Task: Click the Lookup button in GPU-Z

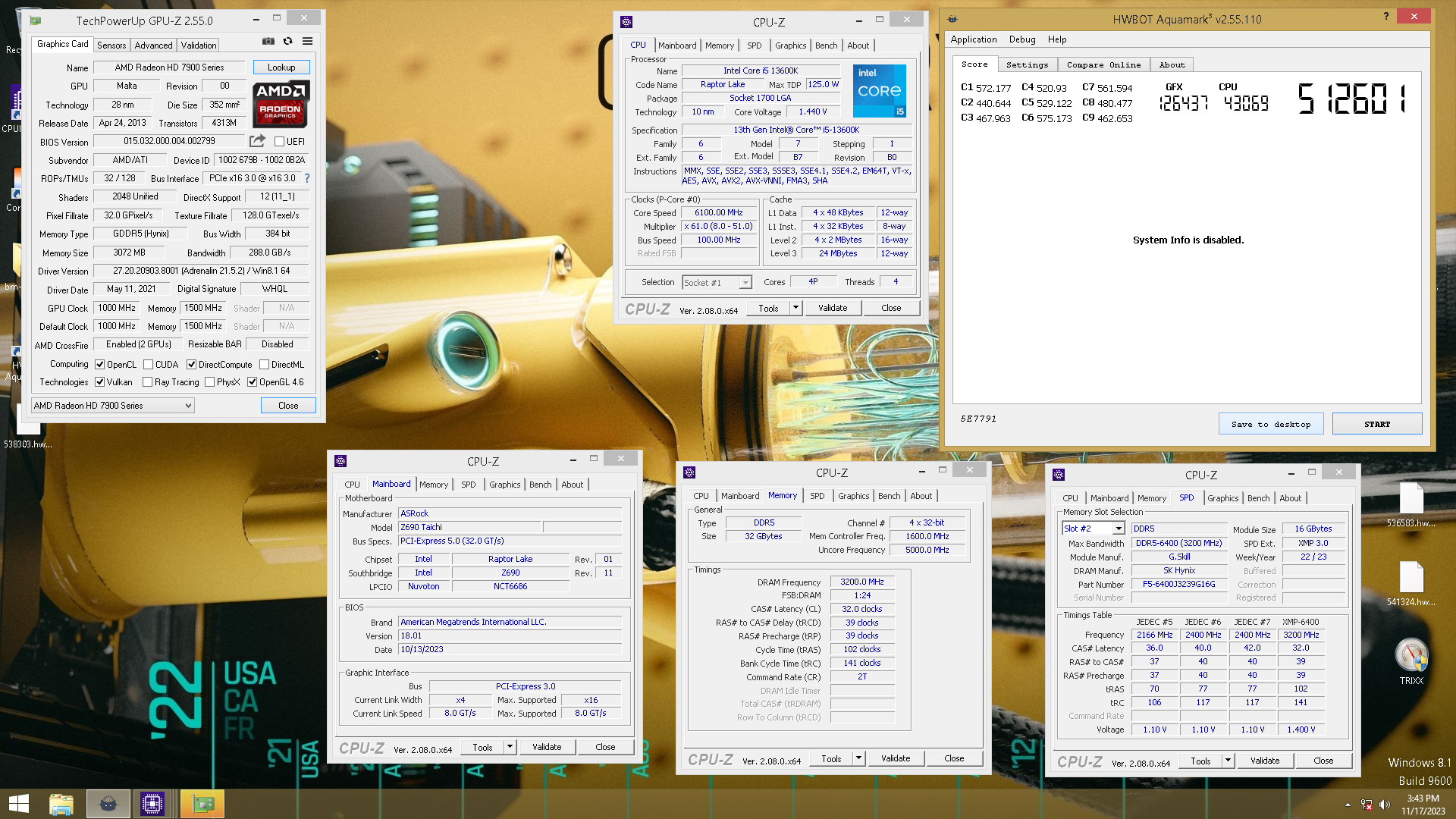Action: 281,67
